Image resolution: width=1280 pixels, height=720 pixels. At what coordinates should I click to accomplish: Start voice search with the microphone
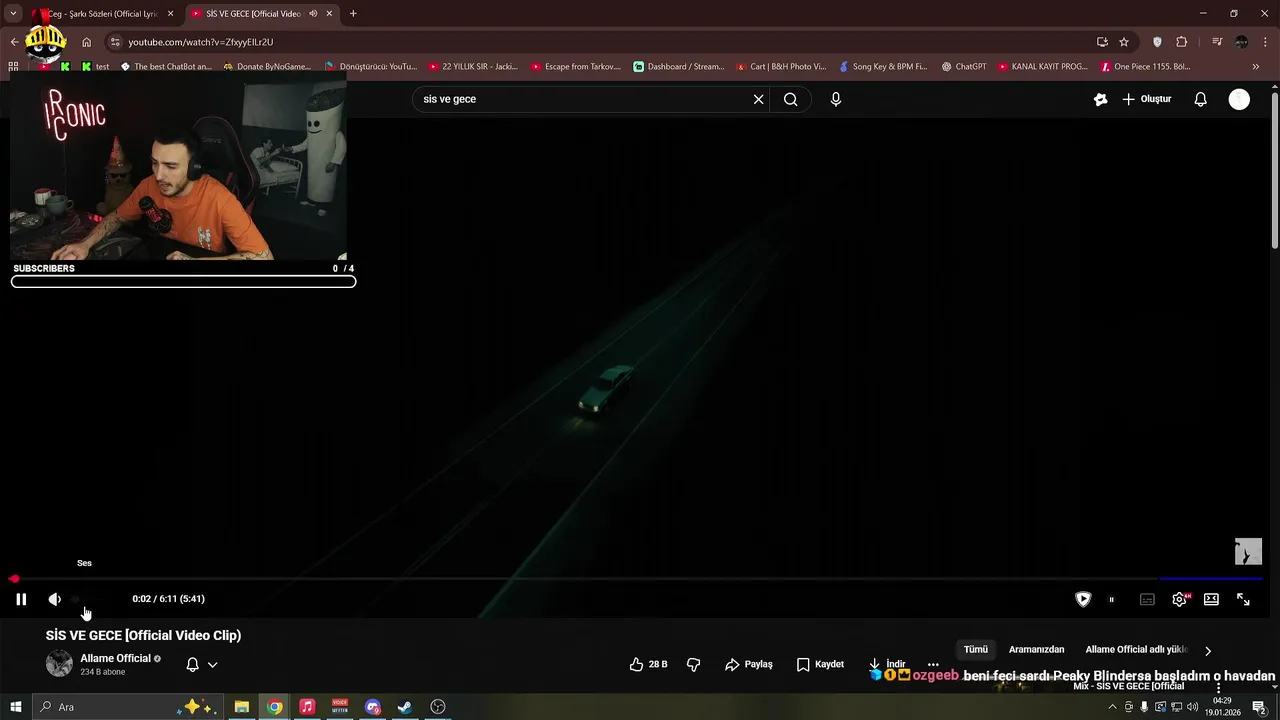pyautogui.click(x=836, y=99)
